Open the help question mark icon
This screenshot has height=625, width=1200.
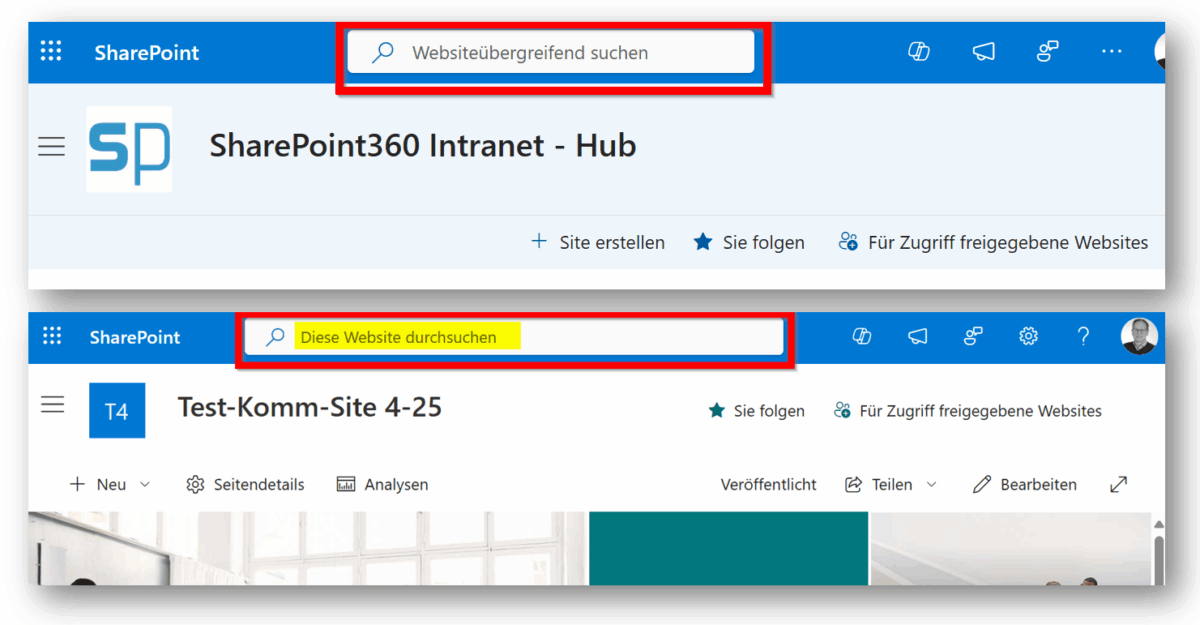click(x=1083, y=337)
